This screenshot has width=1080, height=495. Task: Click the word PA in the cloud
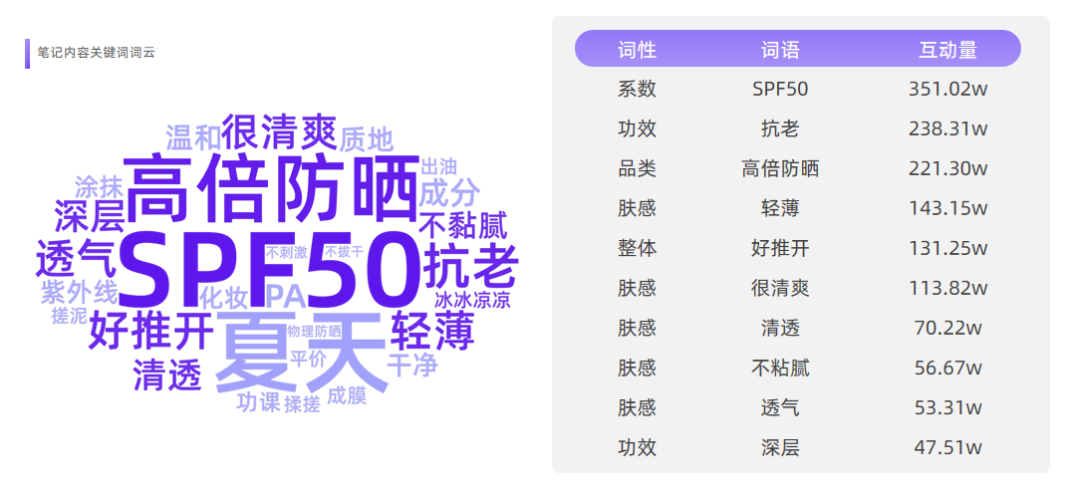[286, 297]
